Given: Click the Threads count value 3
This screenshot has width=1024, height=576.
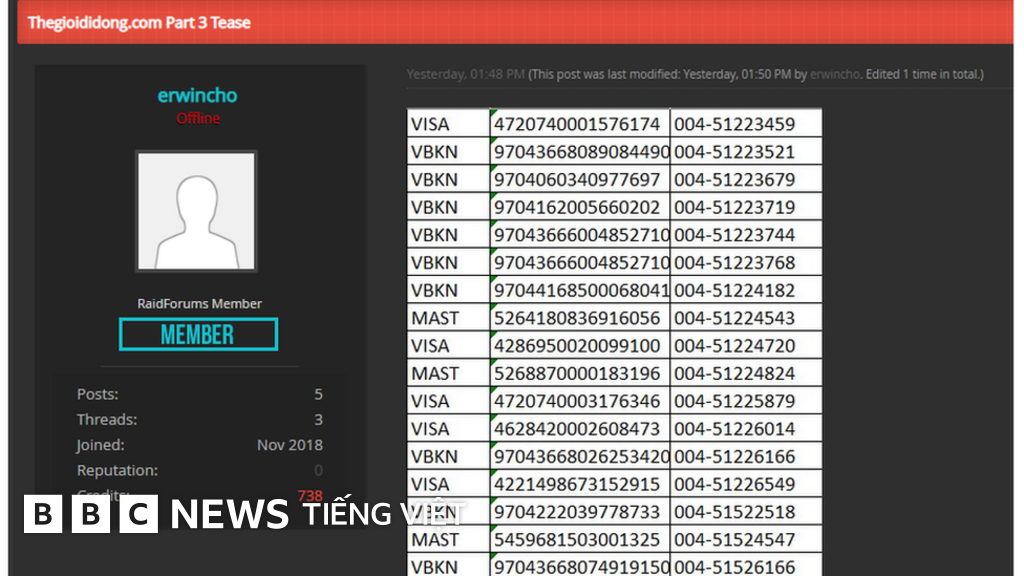Looking at the screenshot, I should click(x=318, y=420).
